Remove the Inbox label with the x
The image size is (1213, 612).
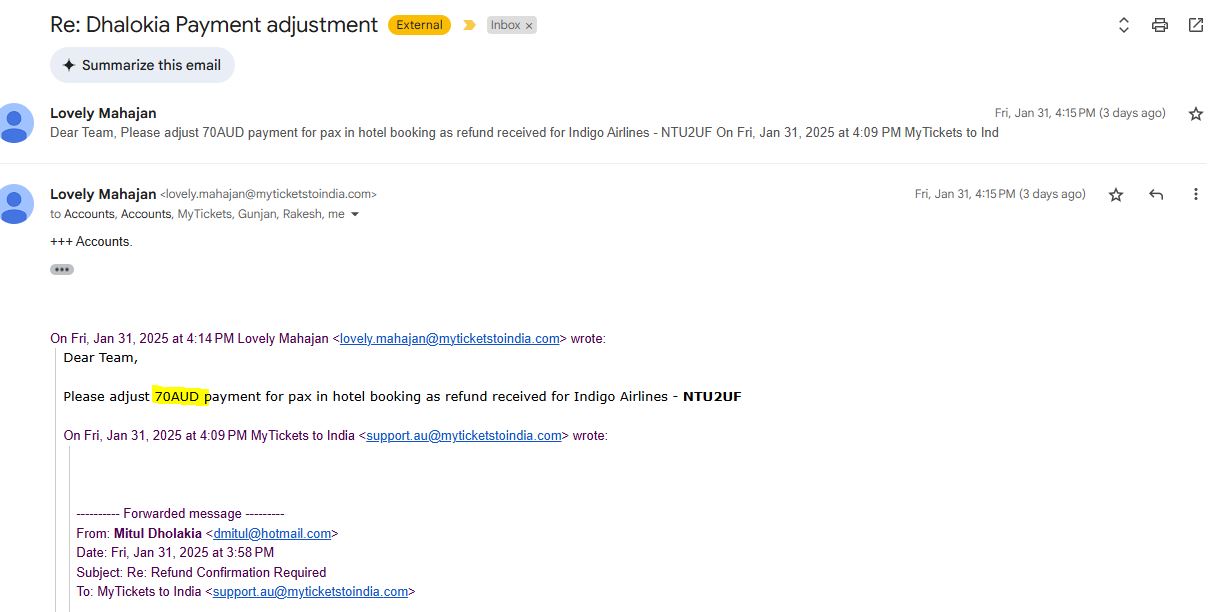(x=529, y=26)
